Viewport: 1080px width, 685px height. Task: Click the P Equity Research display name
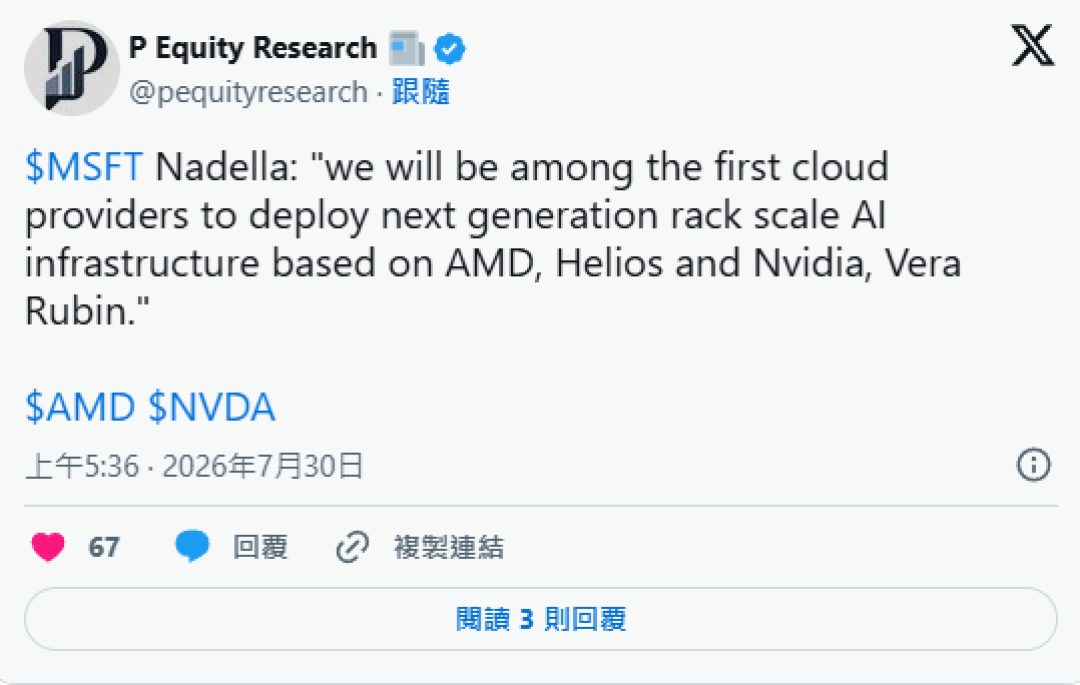[x=253, y=48]
